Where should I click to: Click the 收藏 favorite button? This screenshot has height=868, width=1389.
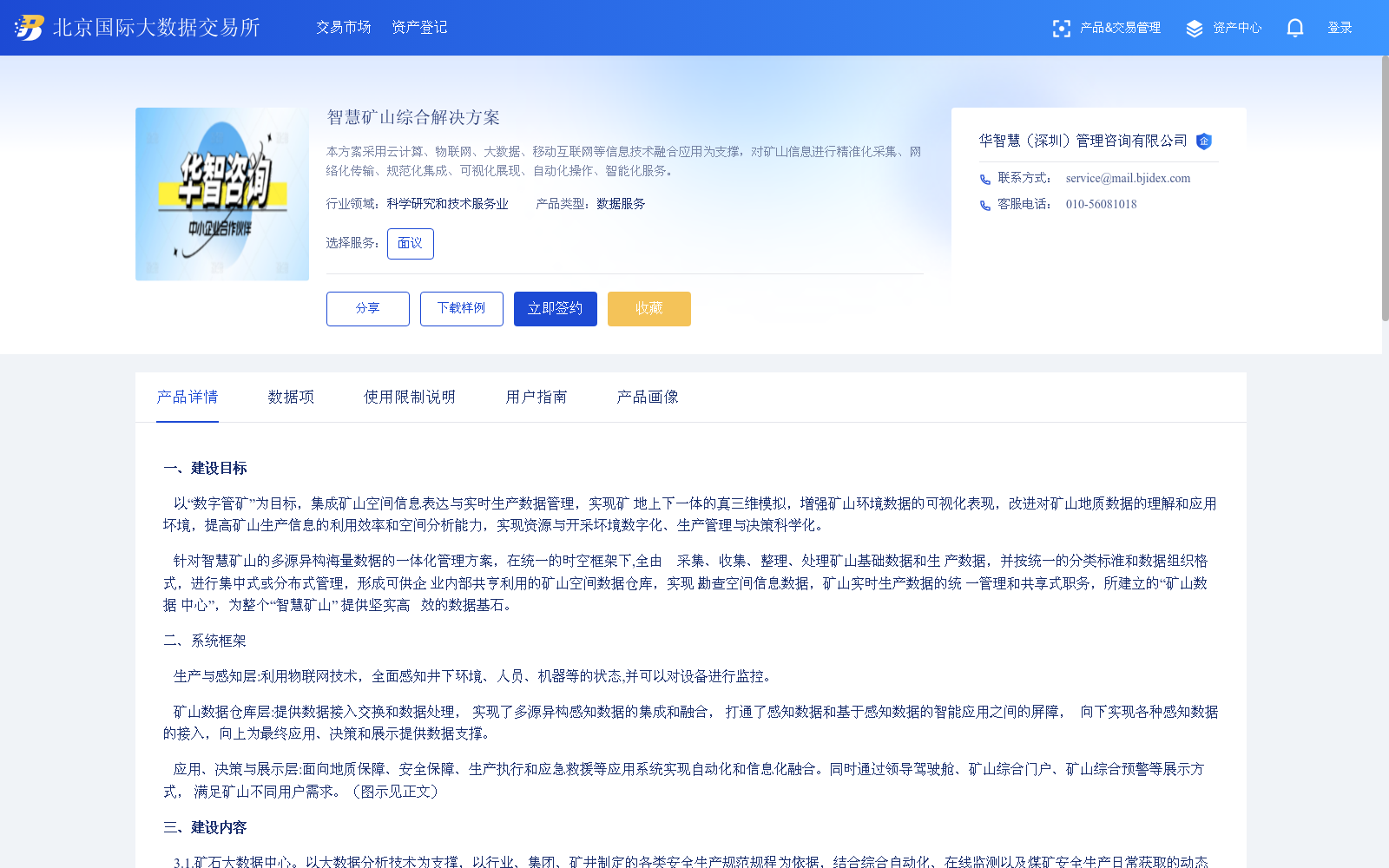pyautogui.click(x=649, y=309)
